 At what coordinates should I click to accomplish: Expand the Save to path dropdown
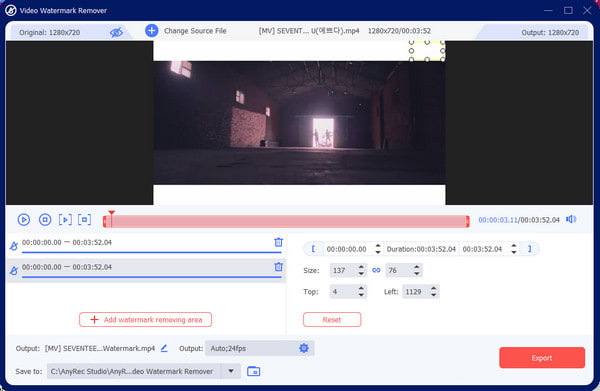(231, 371)
